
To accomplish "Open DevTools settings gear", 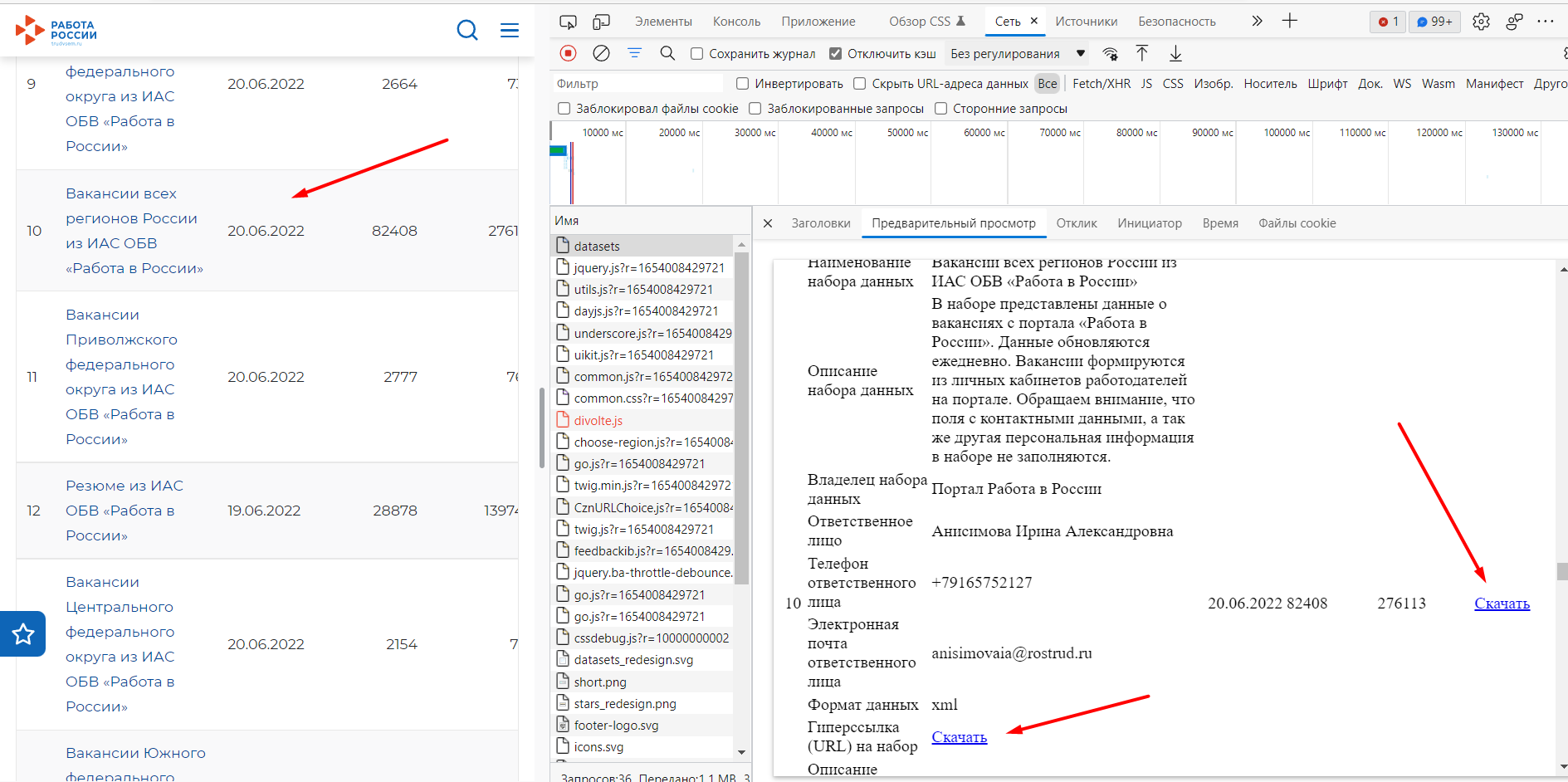I will pyautogui.click(x=1482, y=22).
